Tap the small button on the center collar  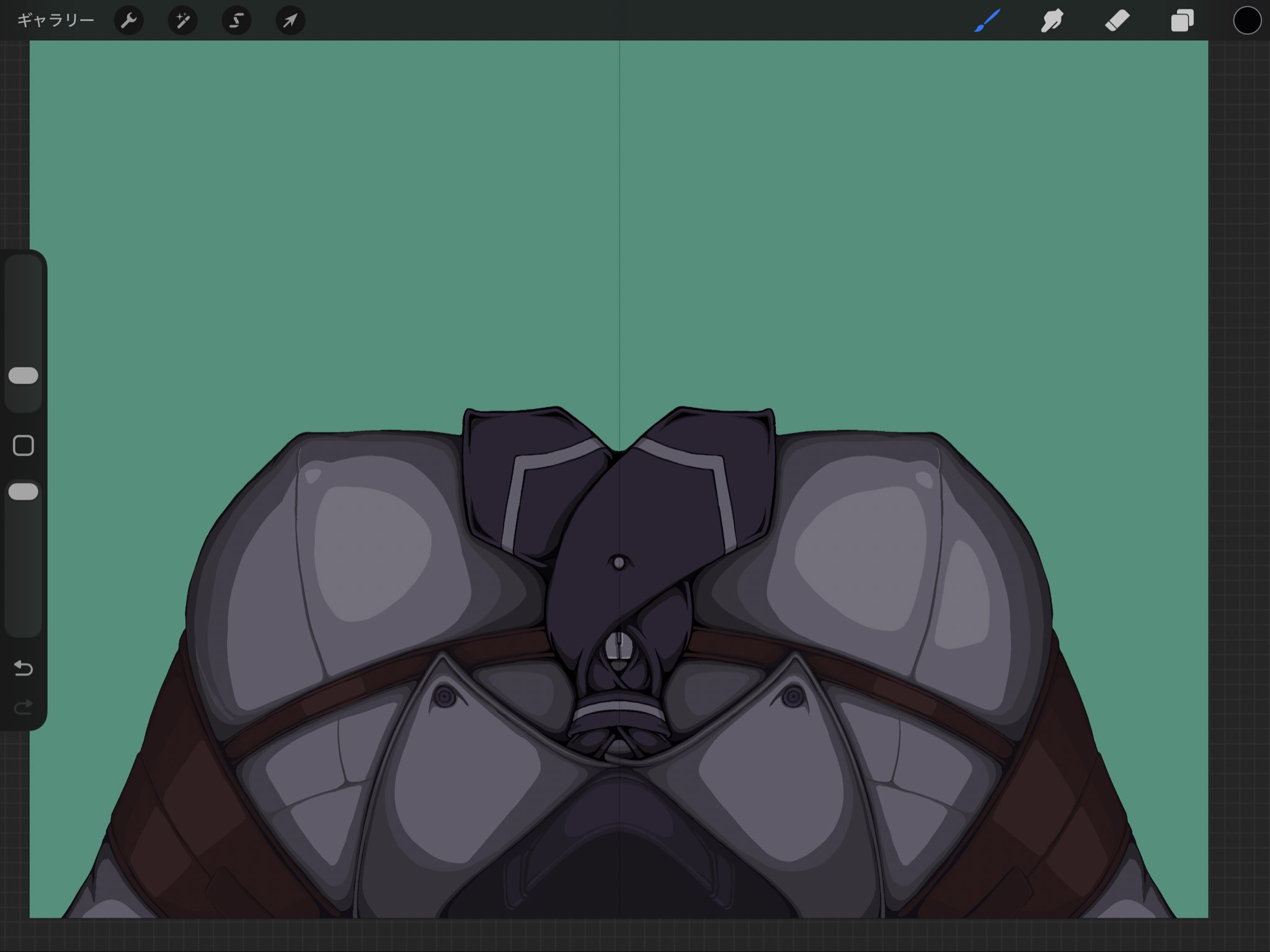pyautogui.click(x=618, y=563)
